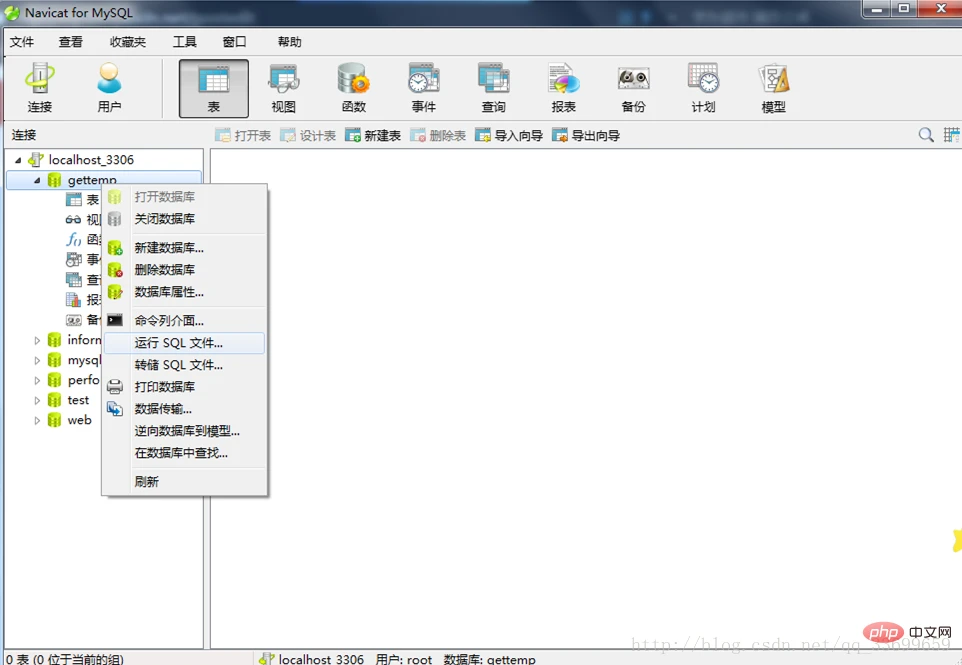Select the 表 (Table) toolbar button
The height and width of the screenshot is (665, 962).
pos(214,88)
